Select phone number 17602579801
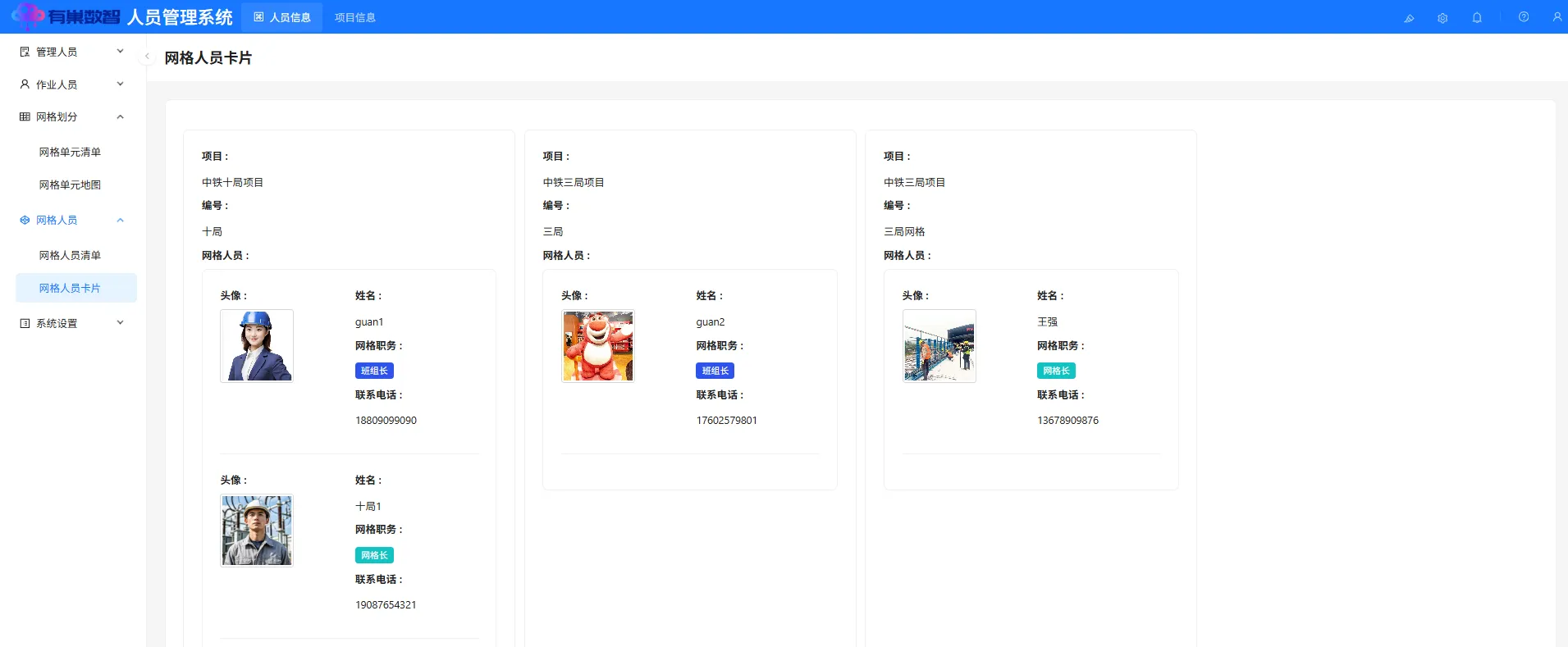1568x647 pixels. [727, 420]
